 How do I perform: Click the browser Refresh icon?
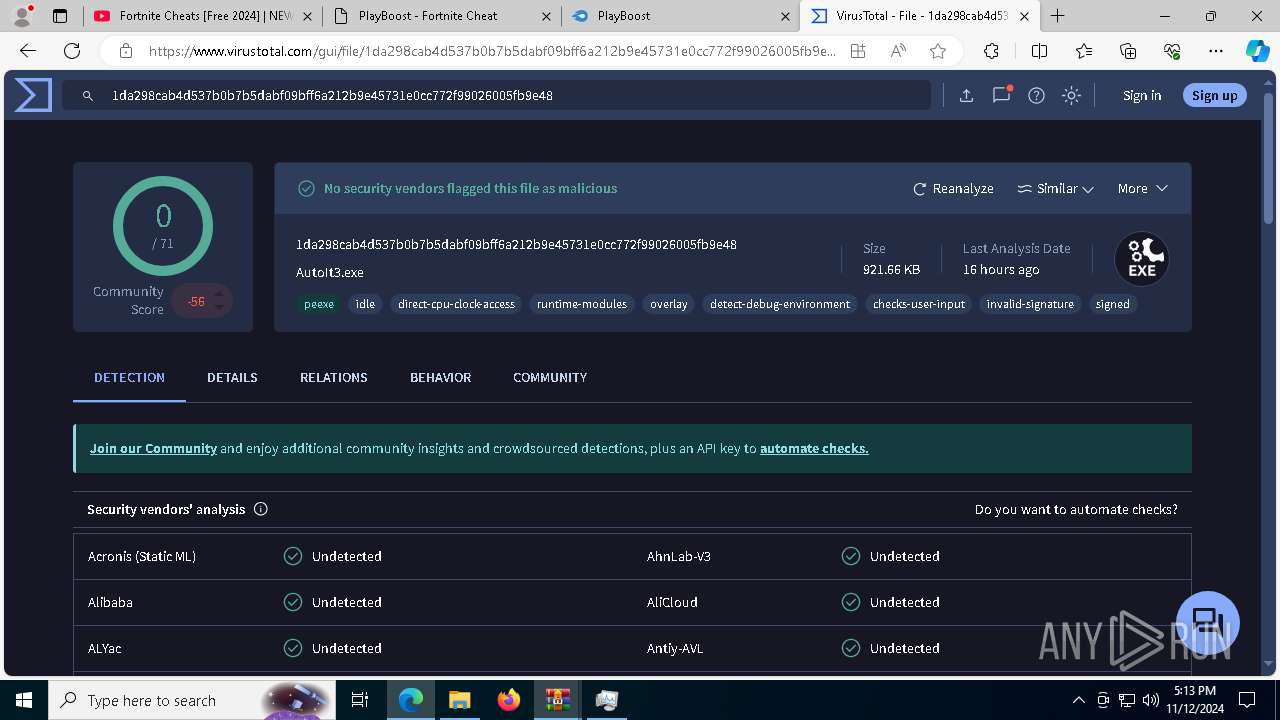(x=72, y=51)
